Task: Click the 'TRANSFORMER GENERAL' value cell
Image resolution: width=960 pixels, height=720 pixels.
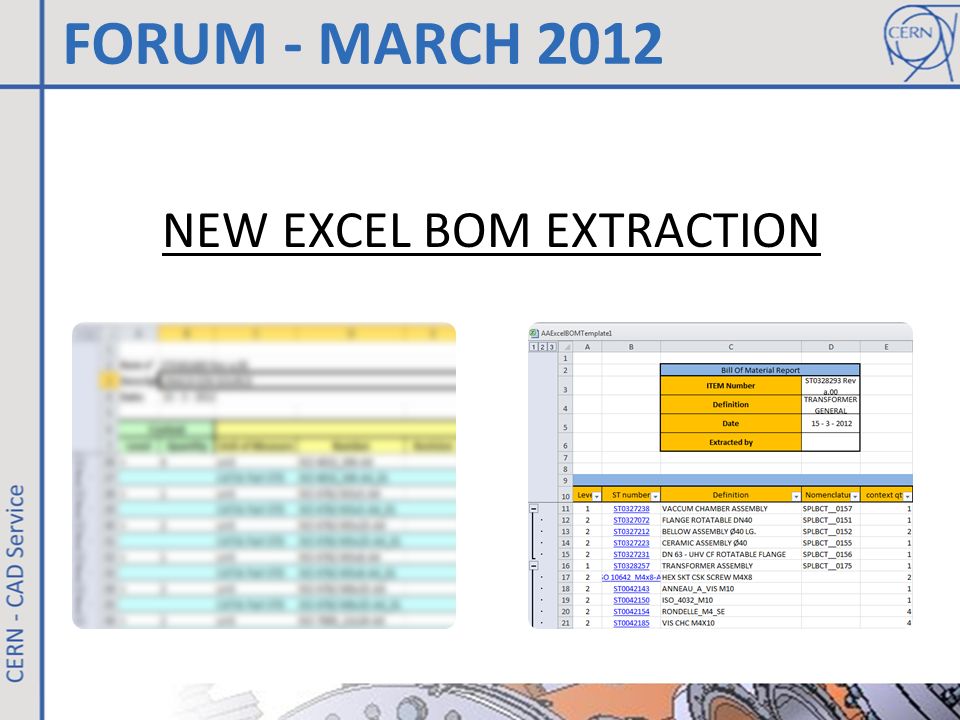Action: (831, 405)
